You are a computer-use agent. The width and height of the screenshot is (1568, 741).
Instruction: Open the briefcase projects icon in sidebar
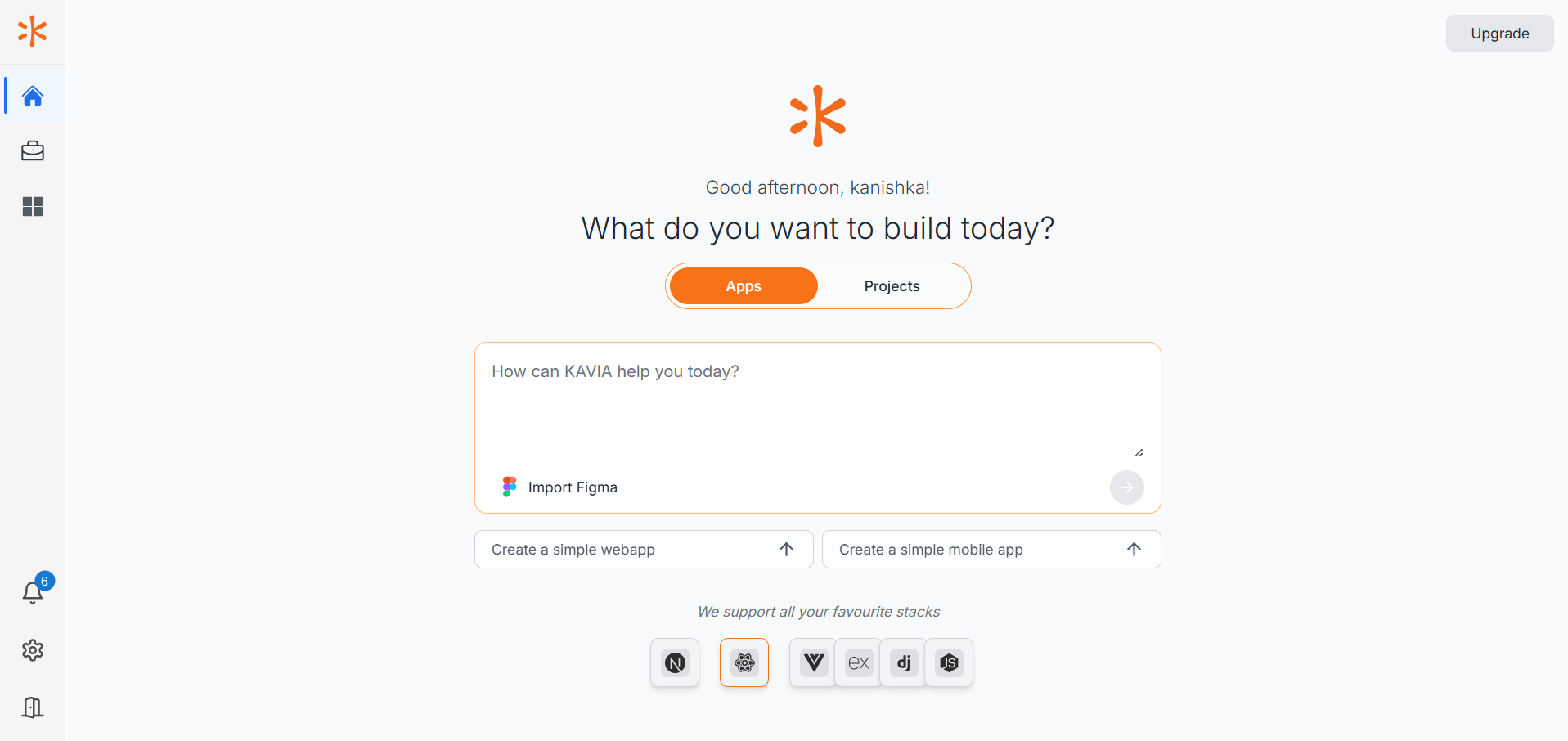(x=33, y=151)
